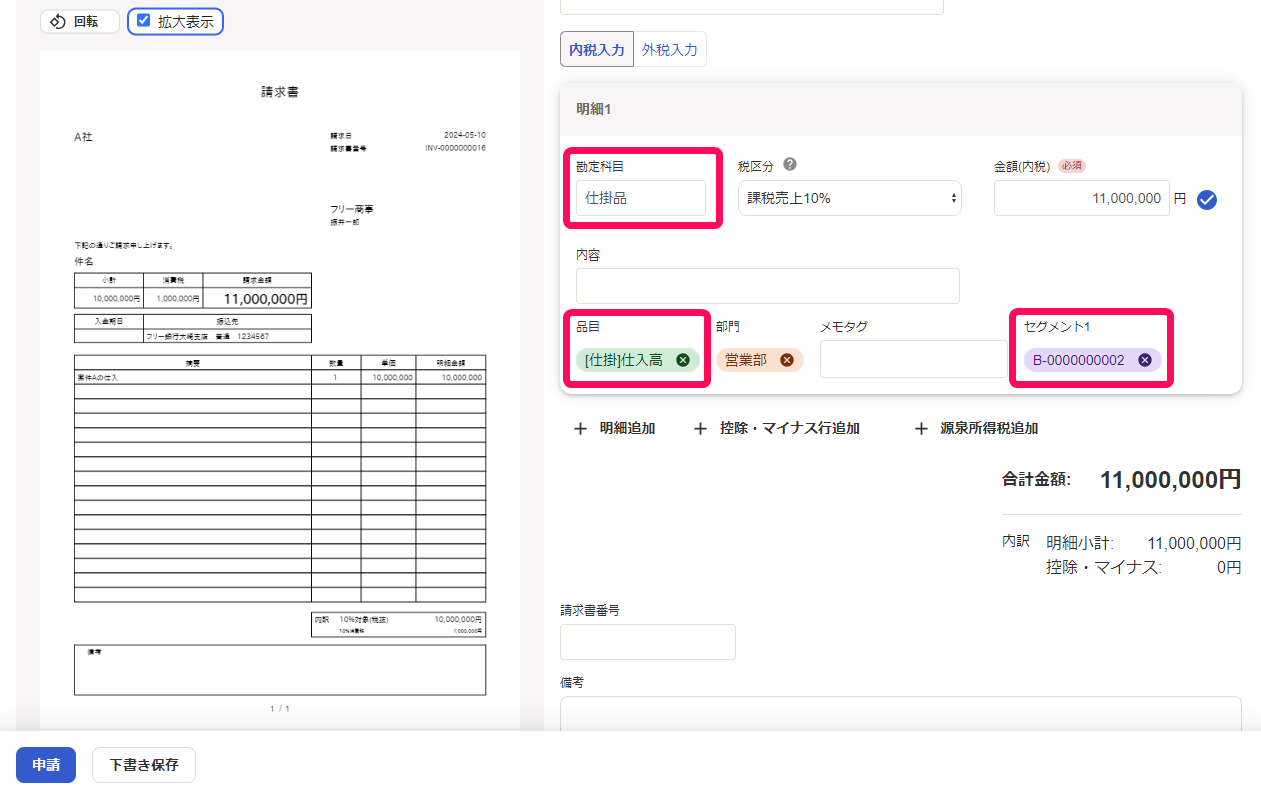Click フリー商事 in the invoice preview
1261x795 pixels.
tap(352, 209)
